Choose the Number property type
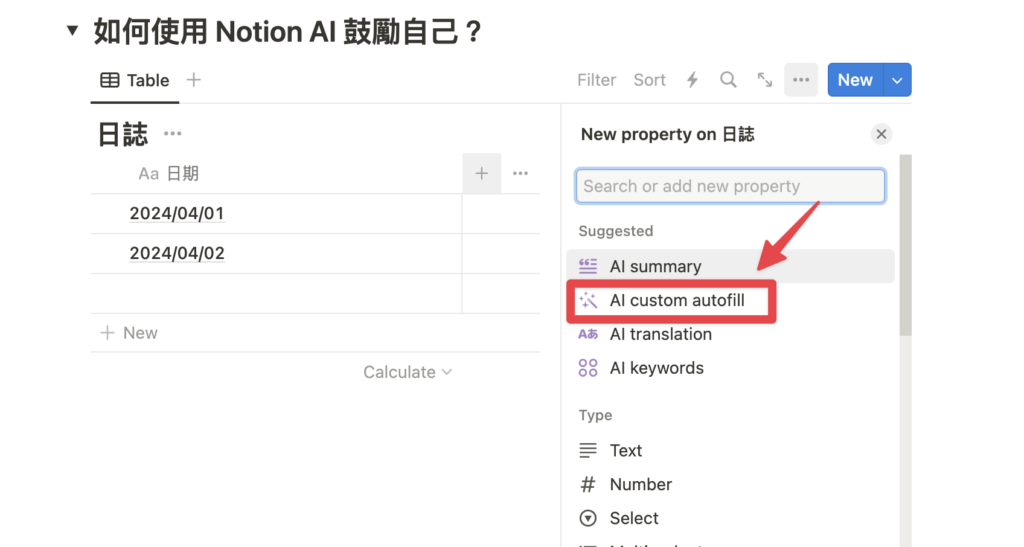1024x547 pixels. [x=730, y=484]
